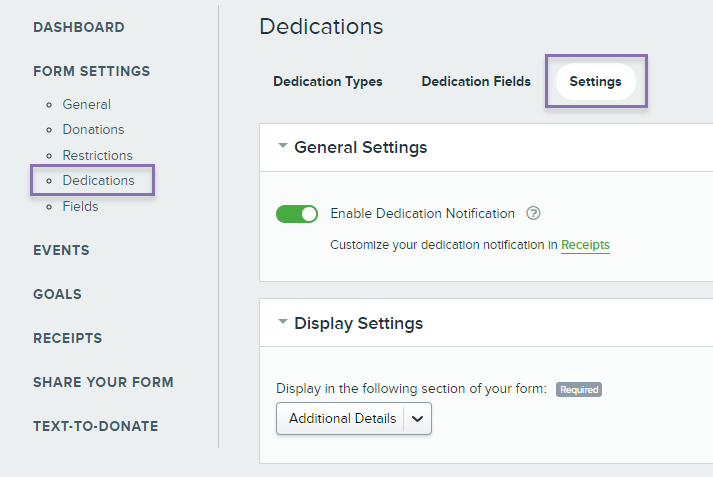Viewport: 713px width, 477px height.
Task: Open Form Settings in the sidebar
Action: 91,71
